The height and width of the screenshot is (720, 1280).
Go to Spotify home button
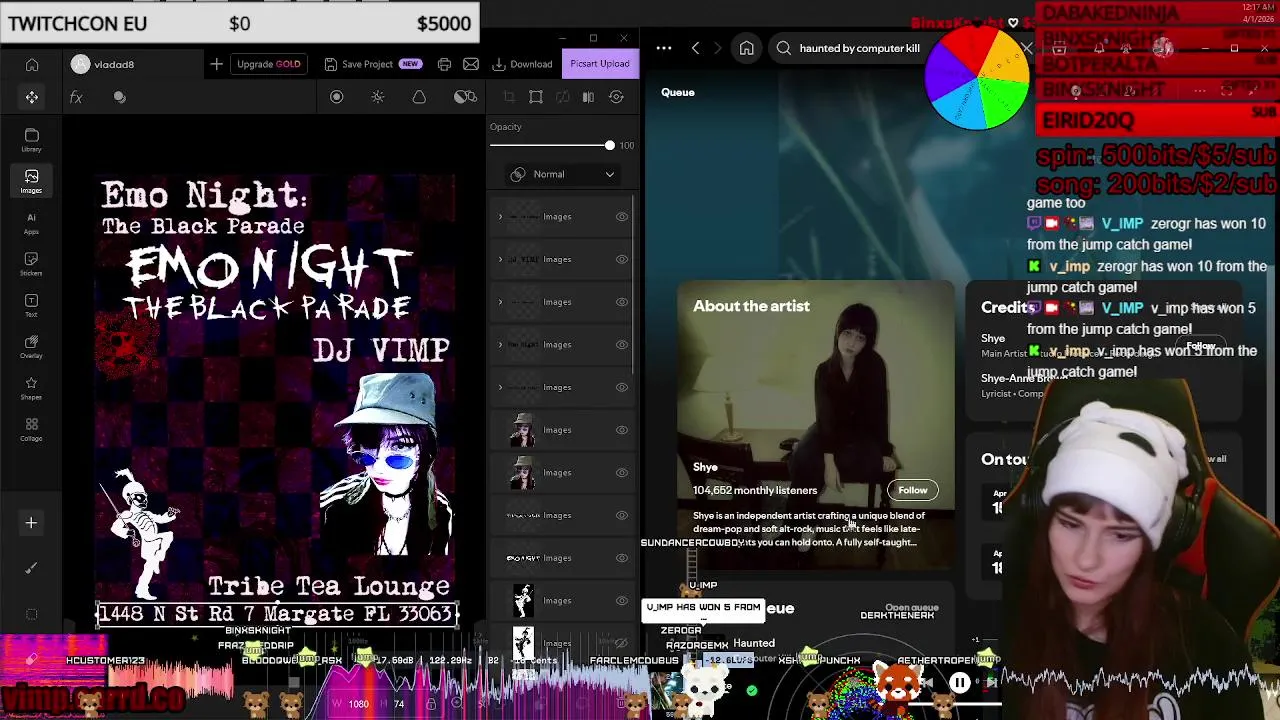coord(746,48)
